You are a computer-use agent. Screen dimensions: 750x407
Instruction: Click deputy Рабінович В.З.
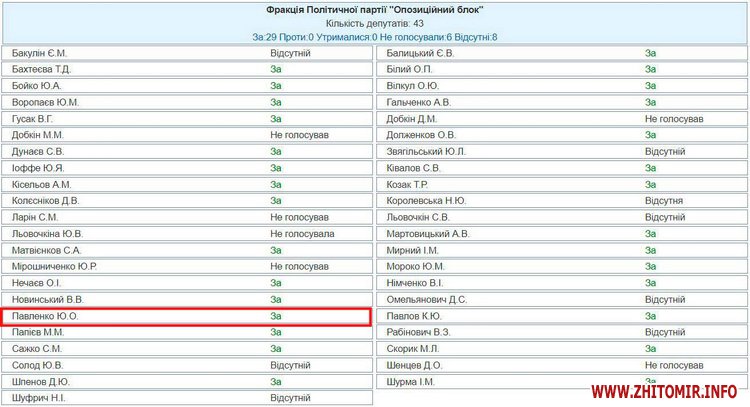click(x=420, y=332)
